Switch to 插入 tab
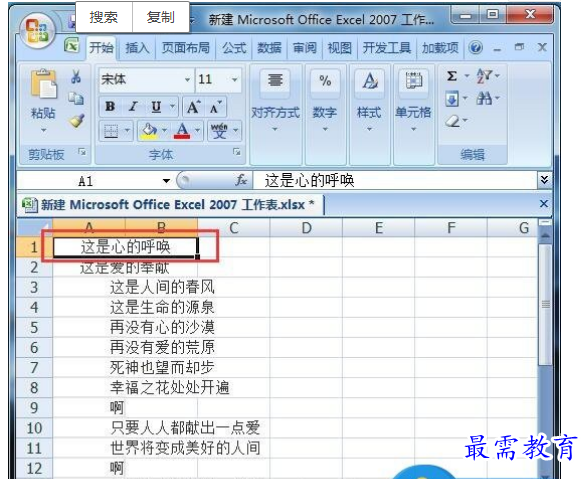 [137, 48]
